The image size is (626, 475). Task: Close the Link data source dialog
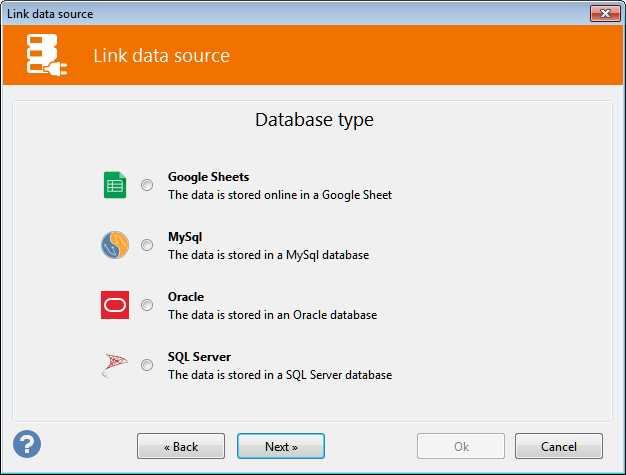pyautogui.click(x=605, y=14)
